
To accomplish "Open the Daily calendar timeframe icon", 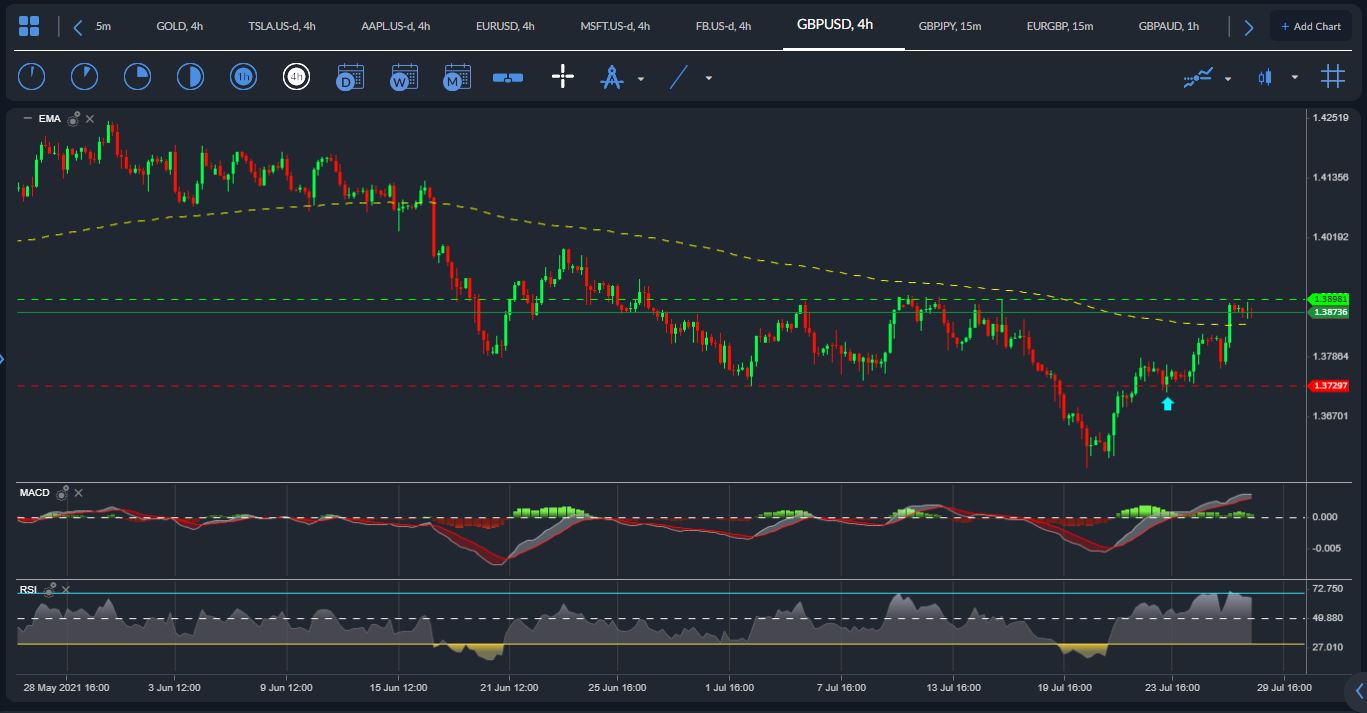I will tap(350, 76).
